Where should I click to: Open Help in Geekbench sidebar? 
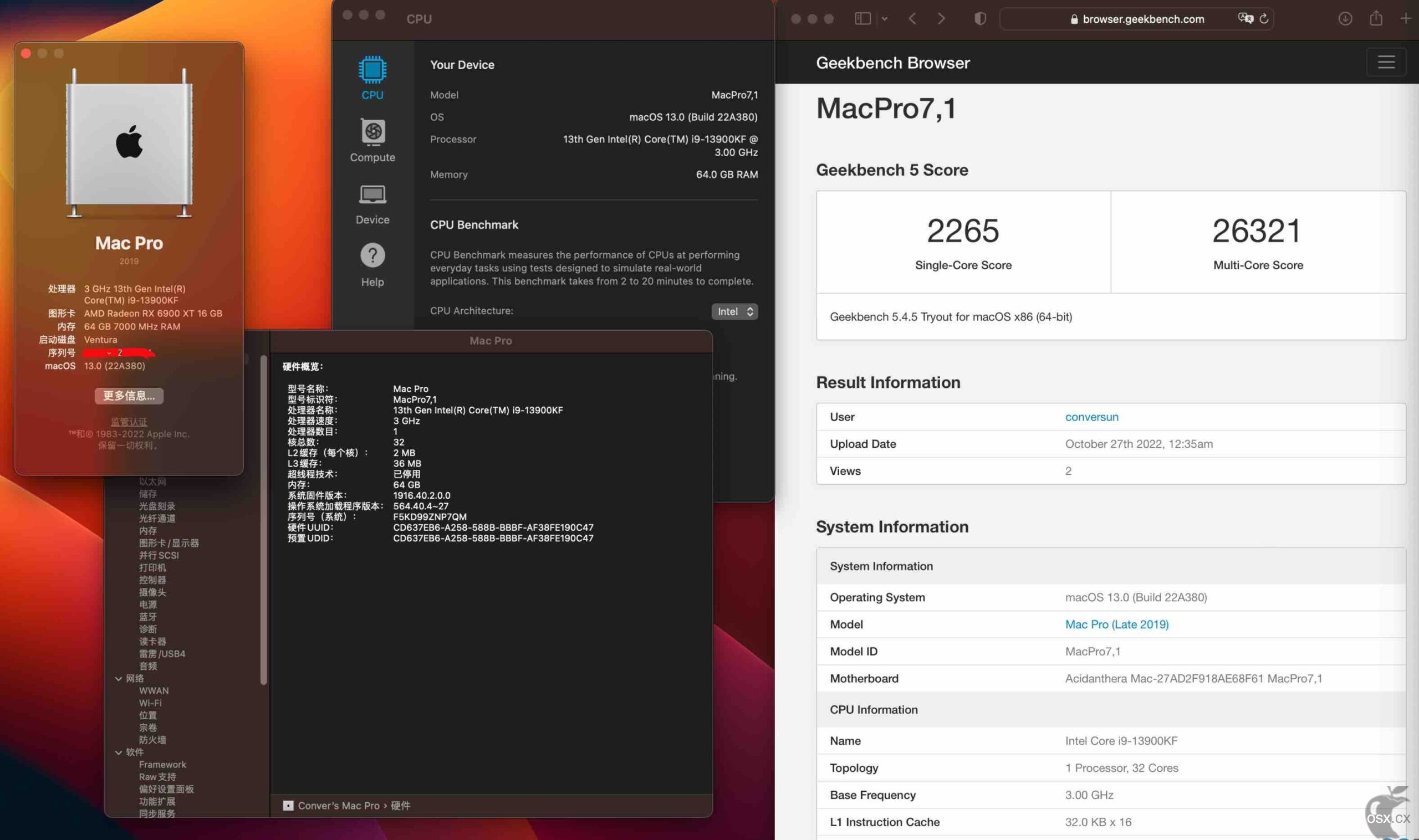[x=372, y=265]
